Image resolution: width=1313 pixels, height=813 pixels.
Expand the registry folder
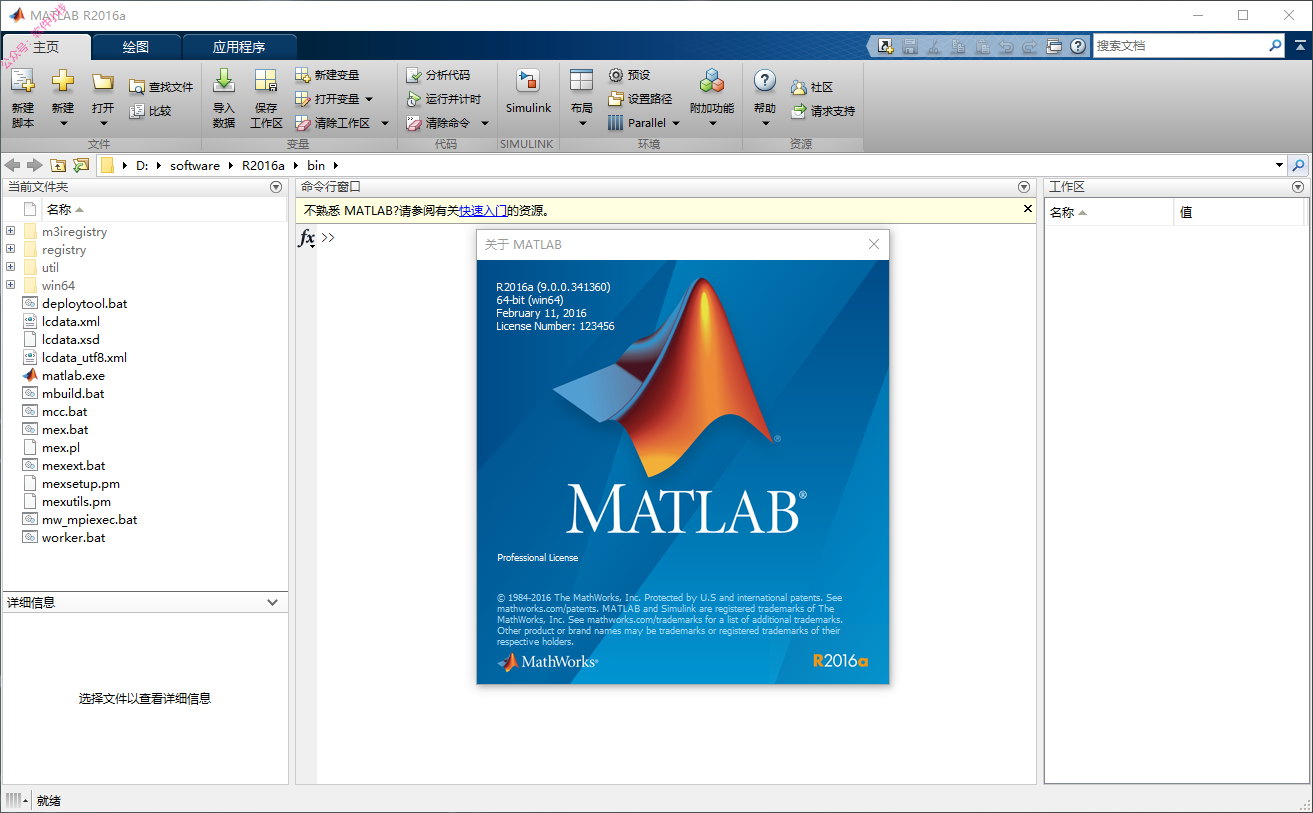(x=10, y=249)
